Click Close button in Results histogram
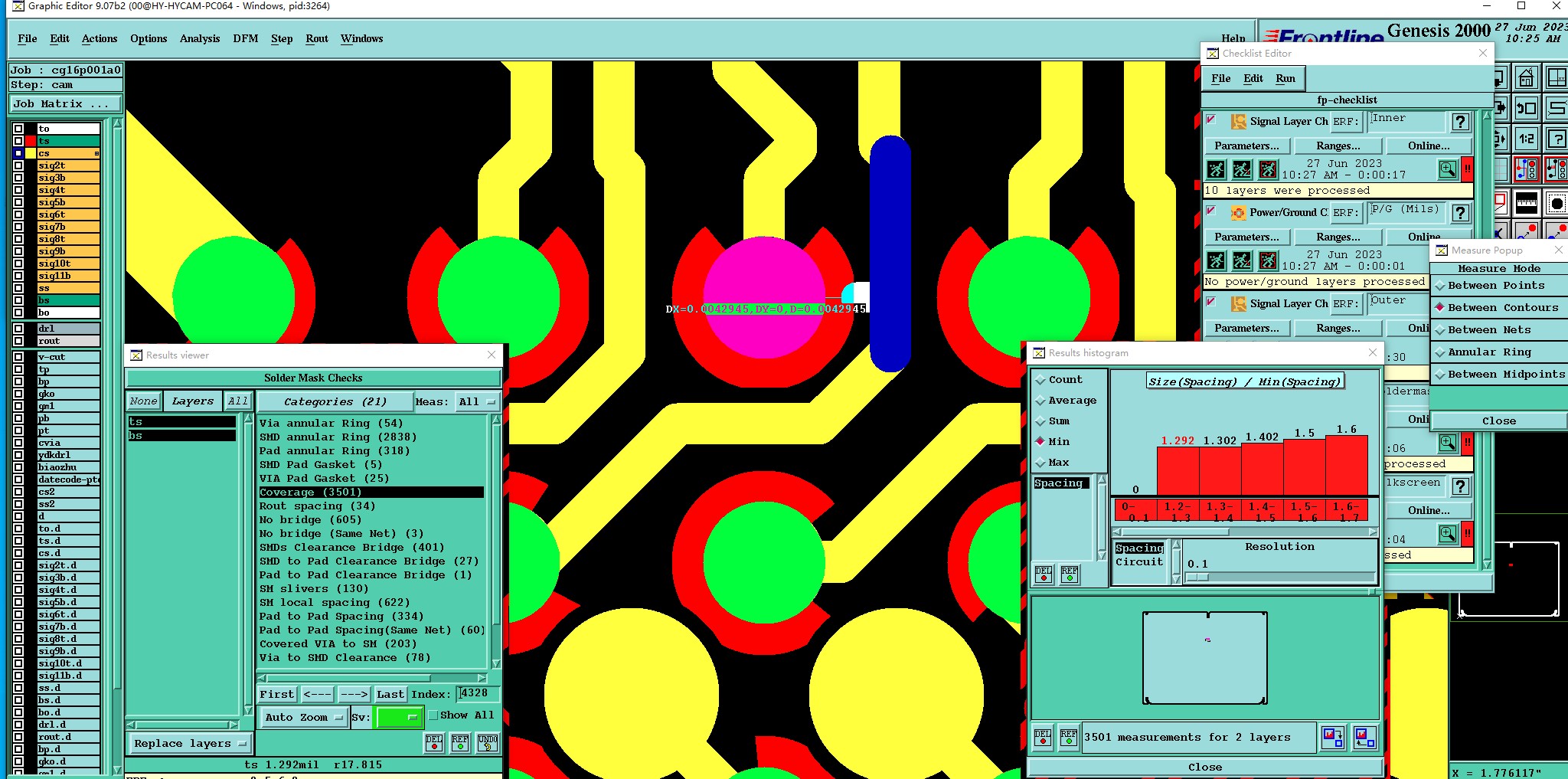The image size is (1568, 779). click(x=1204, y=768)
